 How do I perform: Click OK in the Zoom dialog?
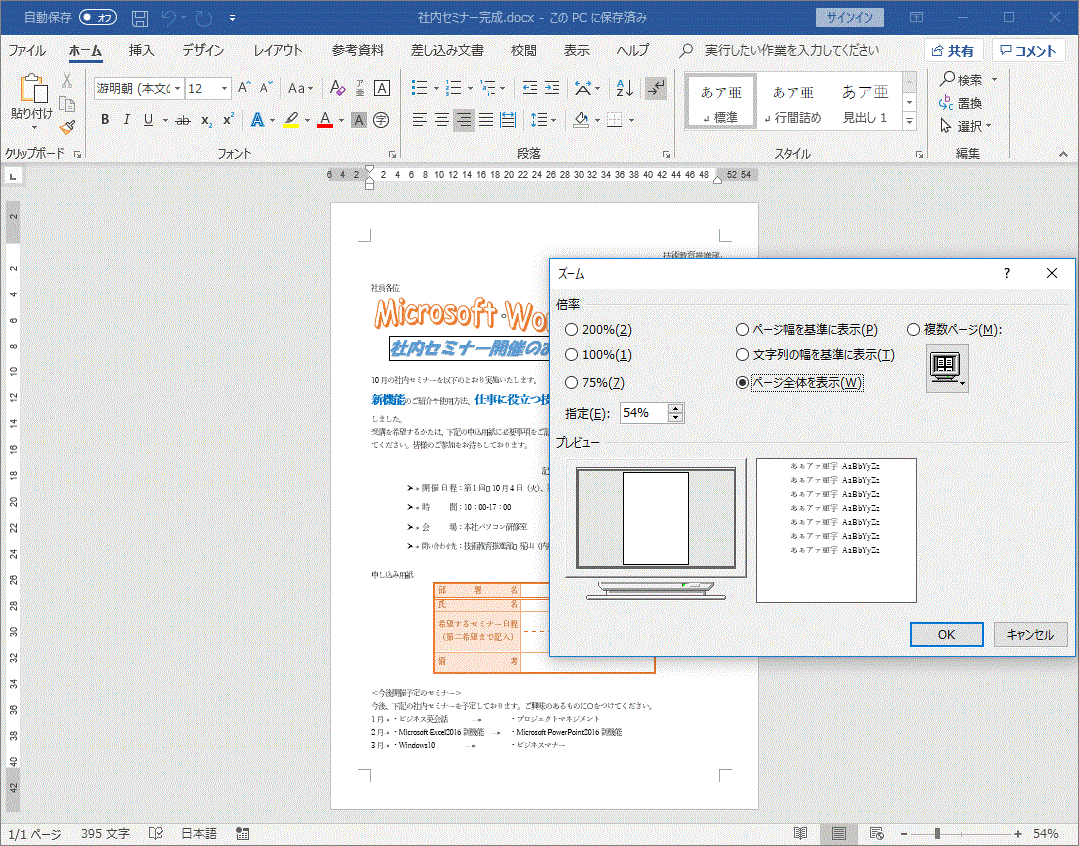click(x=947, y=635)
